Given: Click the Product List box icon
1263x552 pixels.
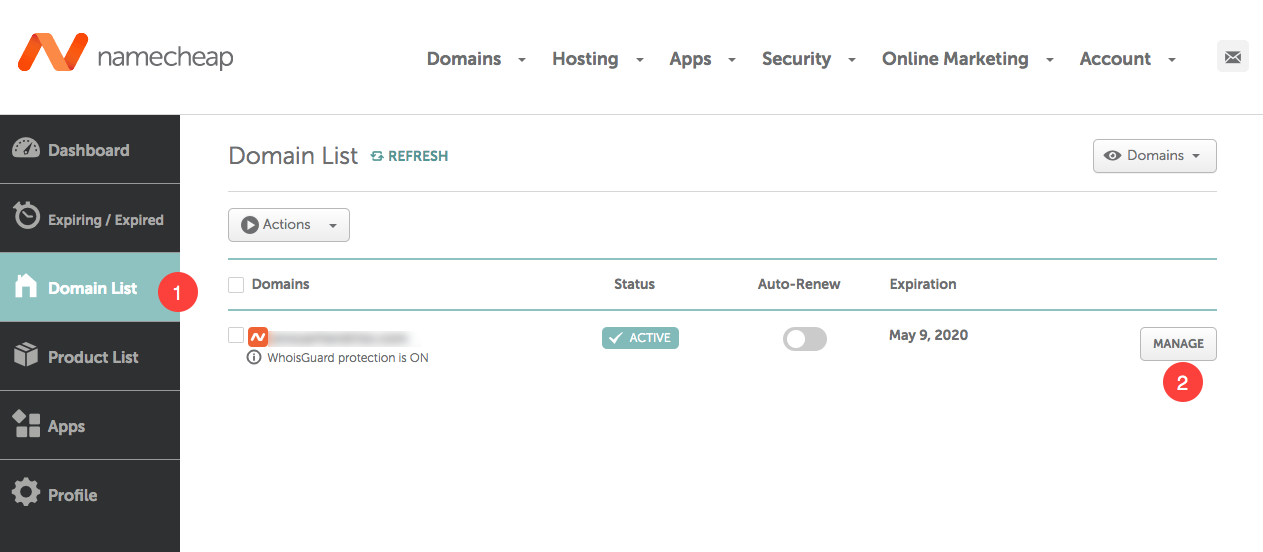Looking at the screenshot, I should click(x=26, y=356).
